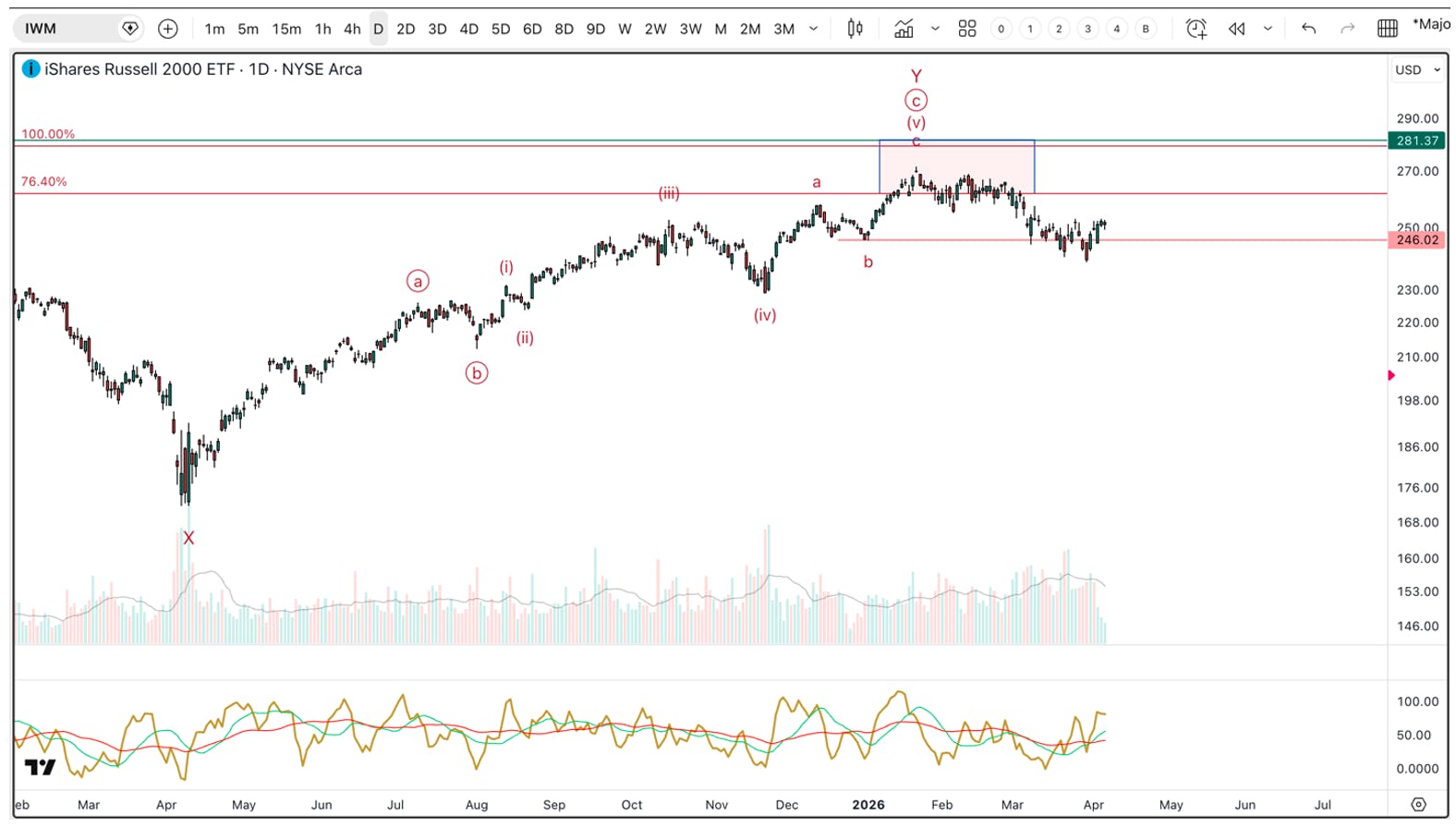Click the 246.02 price label
1456x828 pixels.
point(1417,240)
